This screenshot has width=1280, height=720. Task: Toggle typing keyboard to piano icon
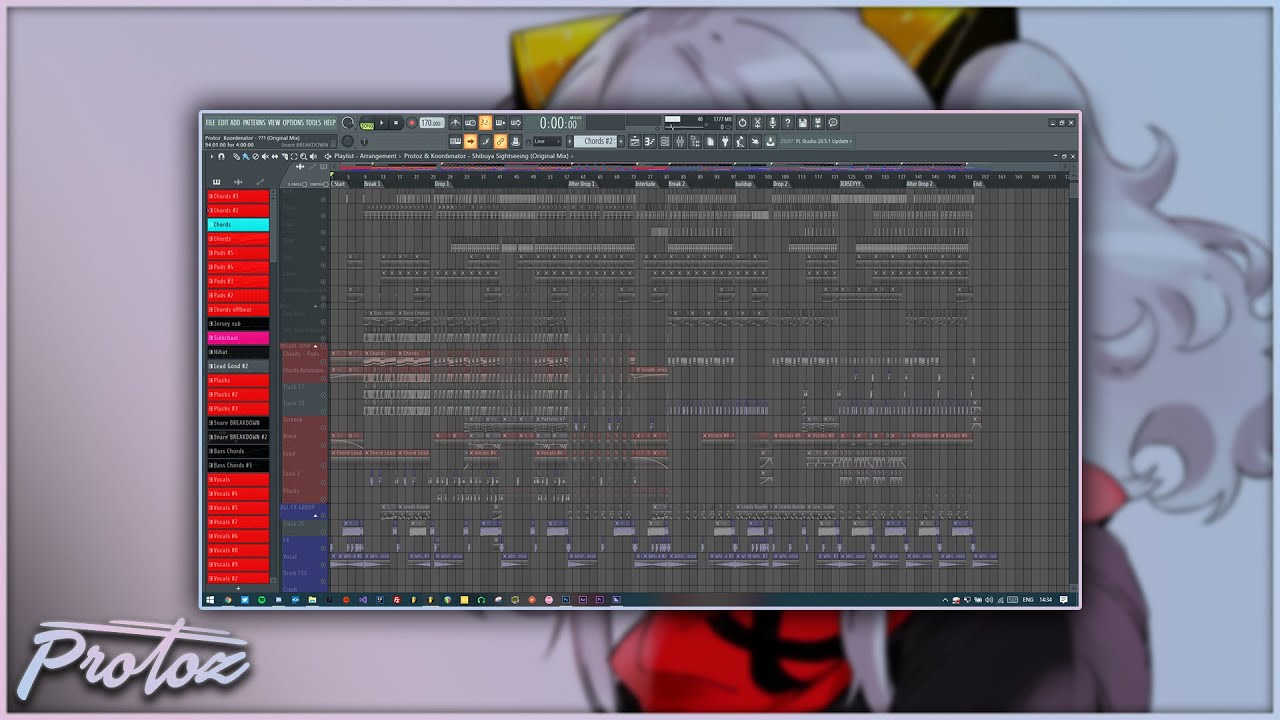[x=455, y=141]
